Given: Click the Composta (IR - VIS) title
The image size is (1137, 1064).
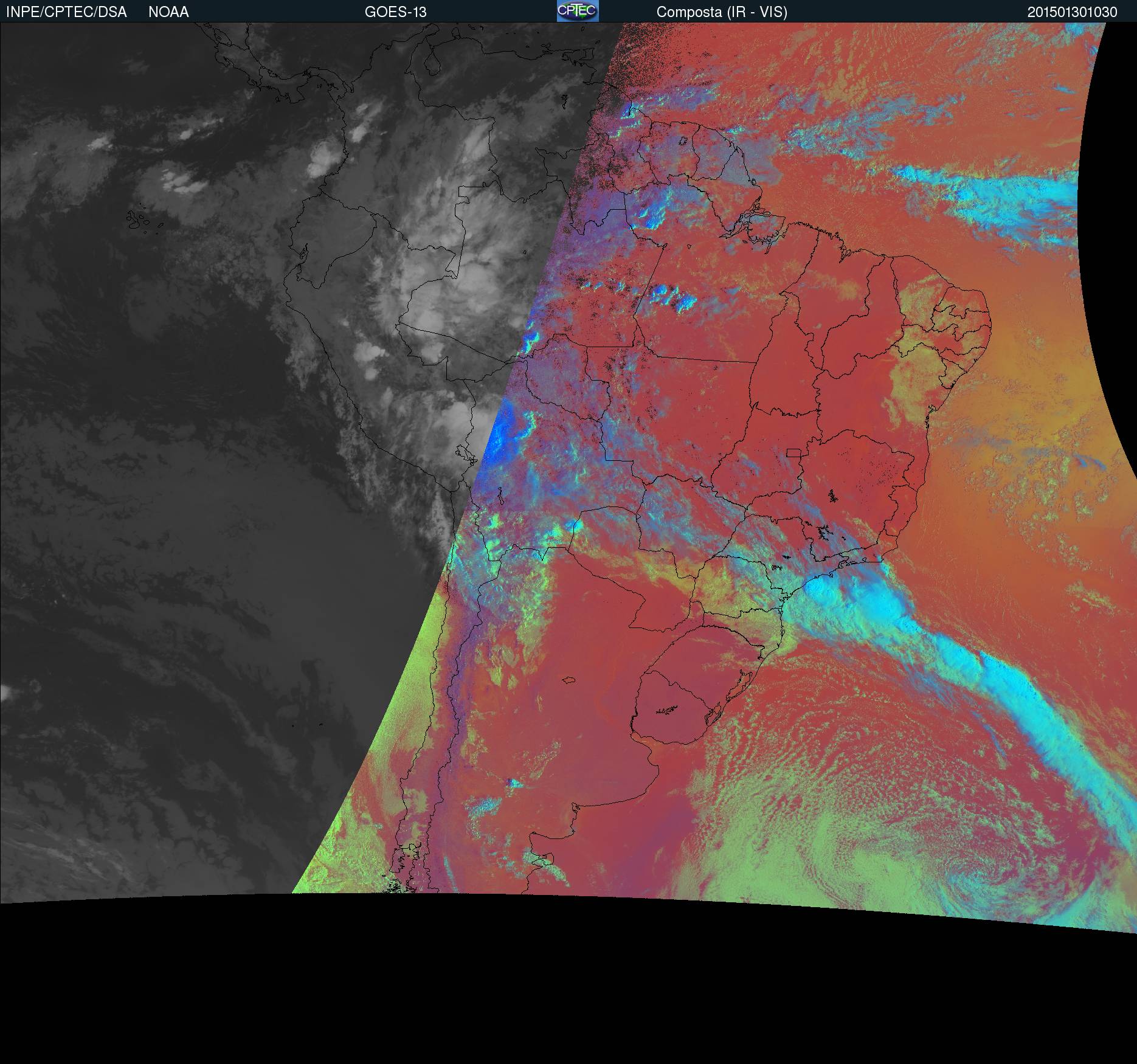Looking at the screenshot, I should point(722,12).
